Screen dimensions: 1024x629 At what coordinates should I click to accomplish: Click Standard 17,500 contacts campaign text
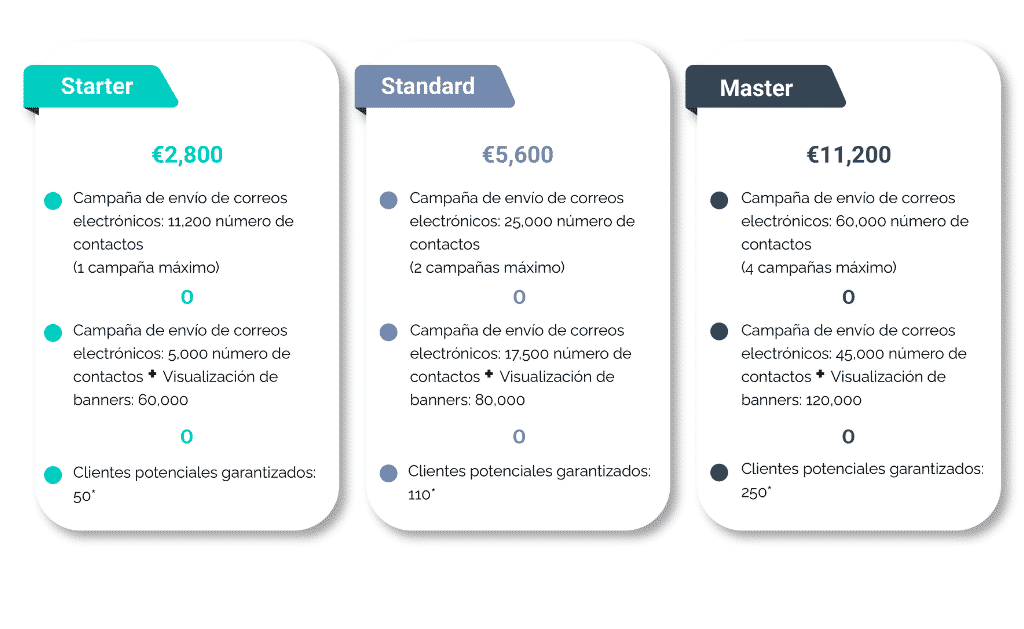click(520, 354)
